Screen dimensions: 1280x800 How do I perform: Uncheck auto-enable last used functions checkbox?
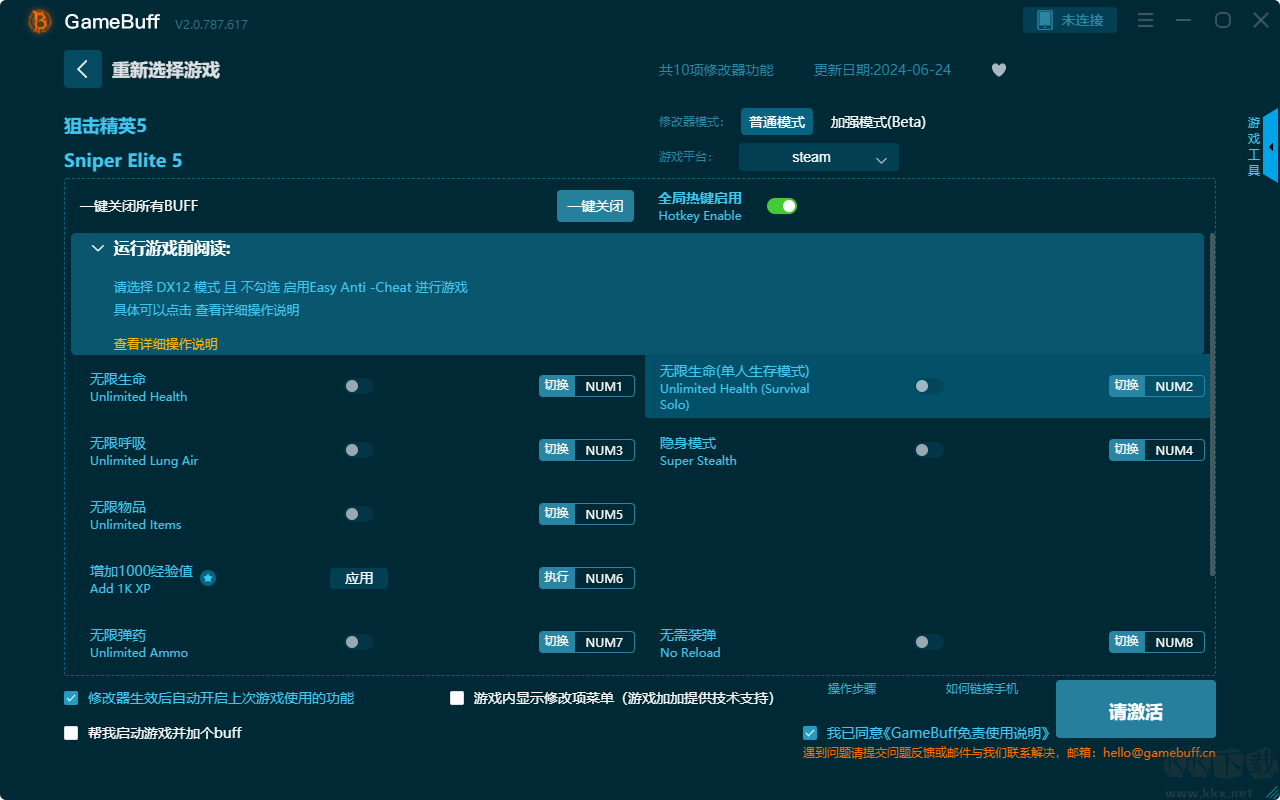71,698
